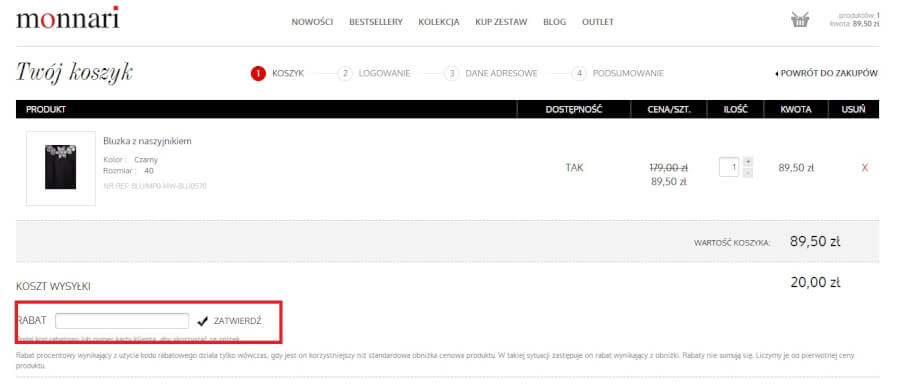Select step 1 Koszyk circle
Screen dimensions: 900x385
[258, 73]
